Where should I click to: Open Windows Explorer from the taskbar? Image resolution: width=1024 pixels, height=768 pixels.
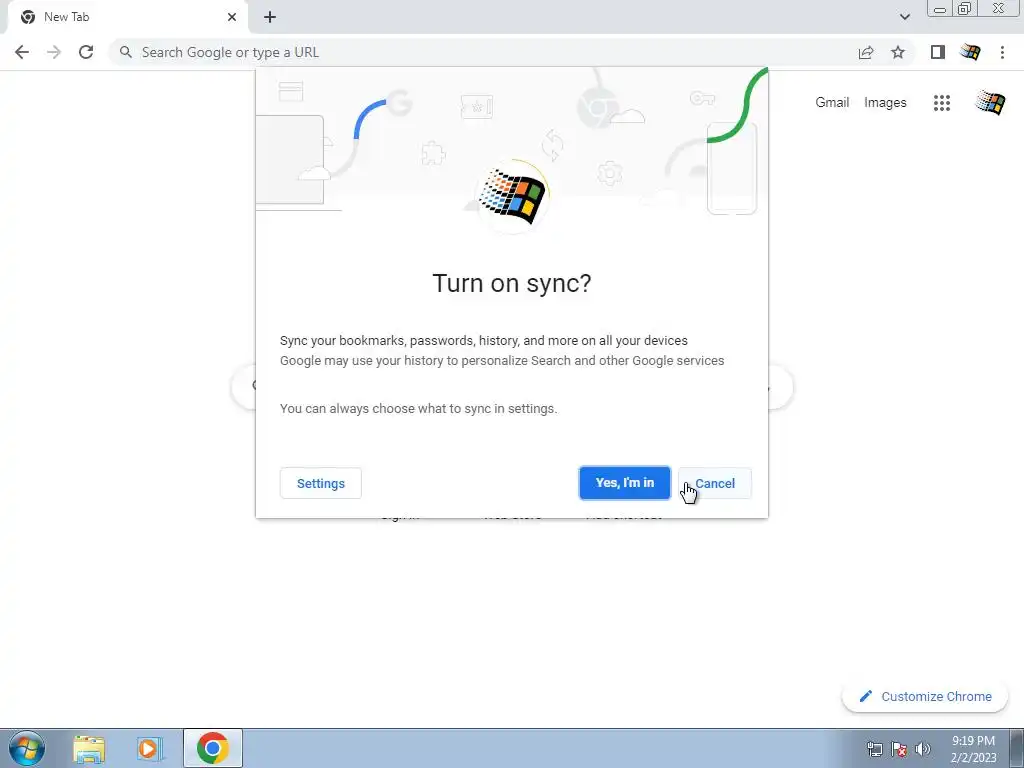point(89,749)
